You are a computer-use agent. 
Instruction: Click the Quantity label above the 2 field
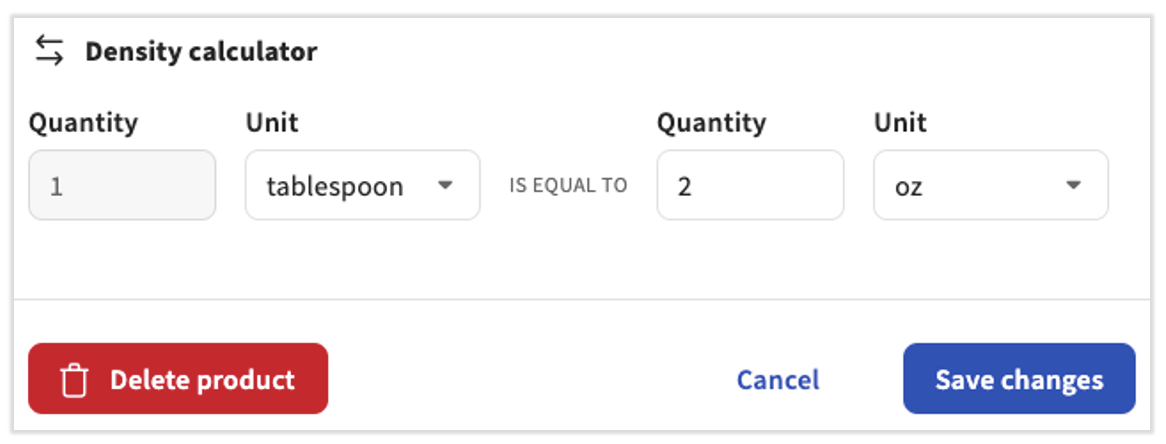[x=711, y=123]
